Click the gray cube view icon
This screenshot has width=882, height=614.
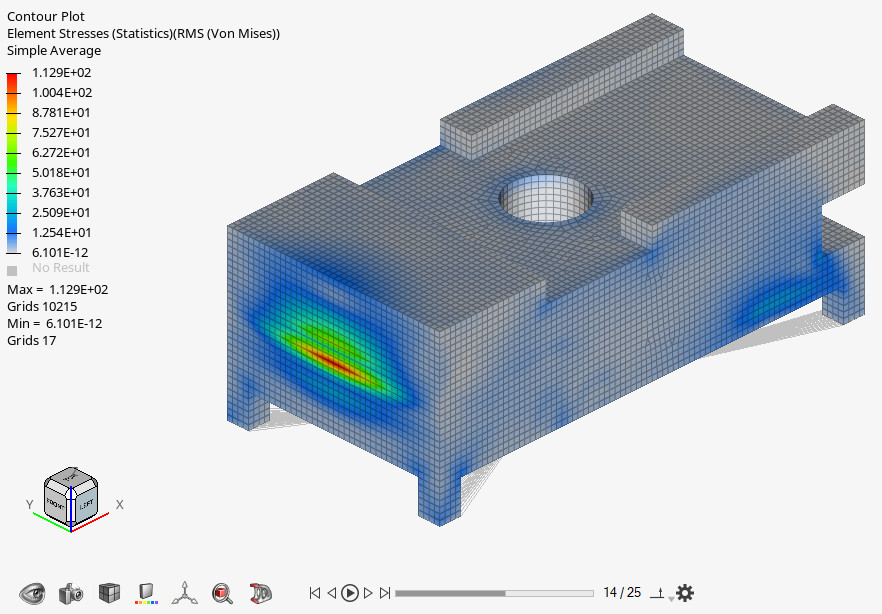[109, 593]
